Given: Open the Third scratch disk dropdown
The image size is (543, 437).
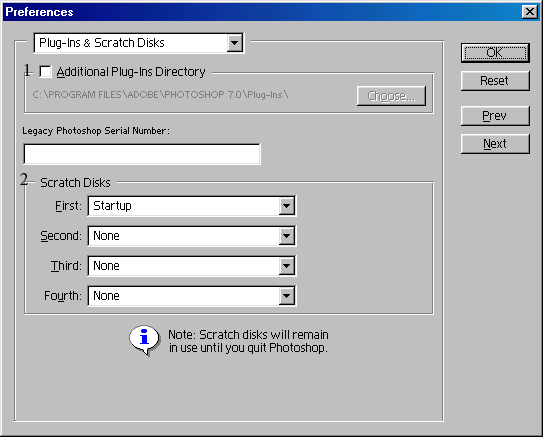Looking at the screenshot, I should tap(192, 266).
